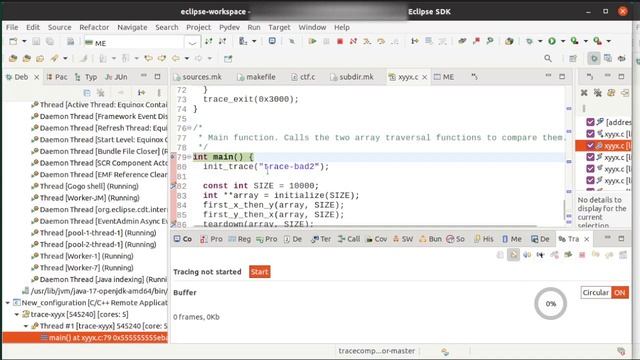640x360 pixels.
Task: Open the ME launch configuration dropdown
Action: [x=192, y=42]
